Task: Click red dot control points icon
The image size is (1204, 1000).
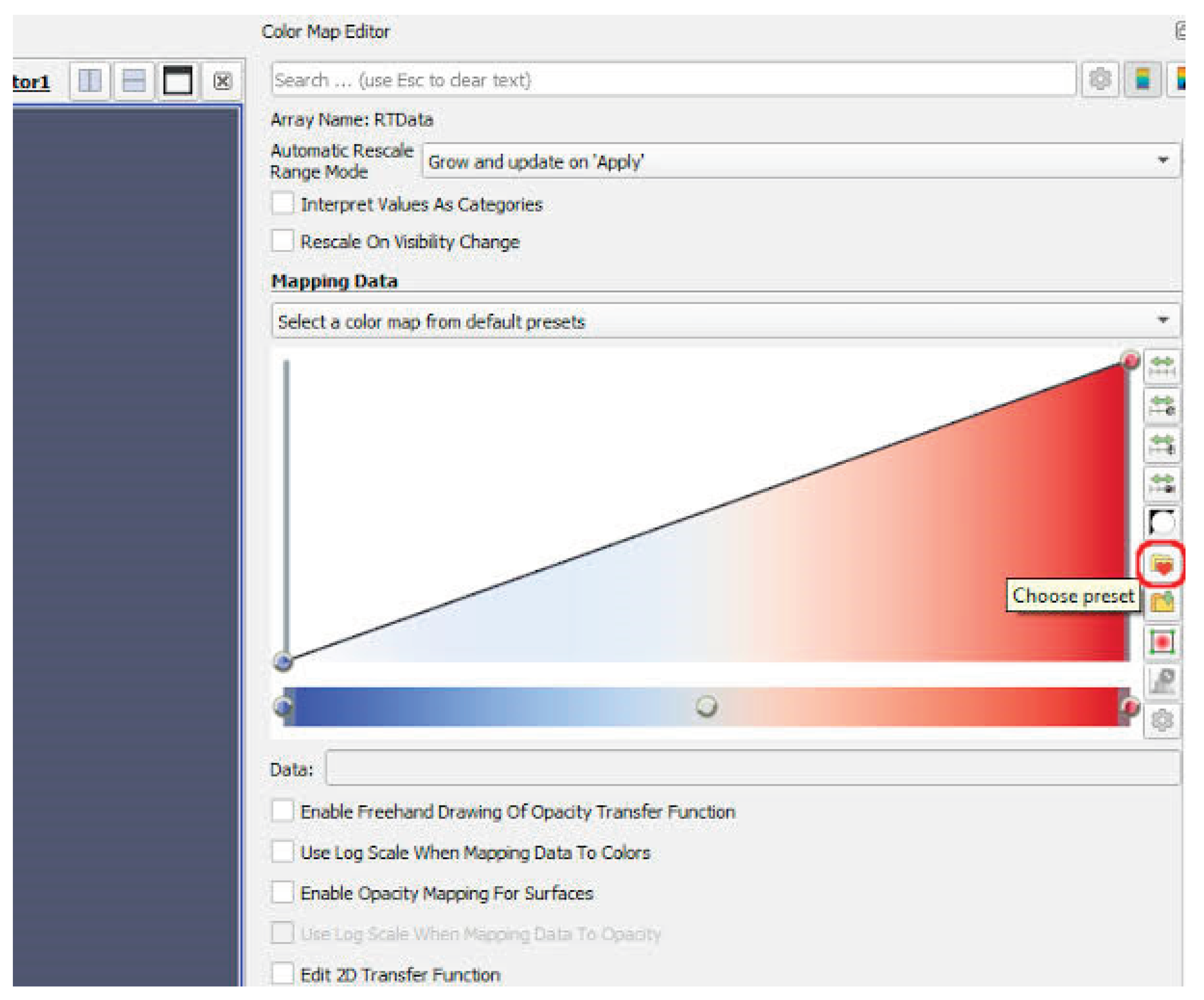Action: click(x=1161, y=642)
